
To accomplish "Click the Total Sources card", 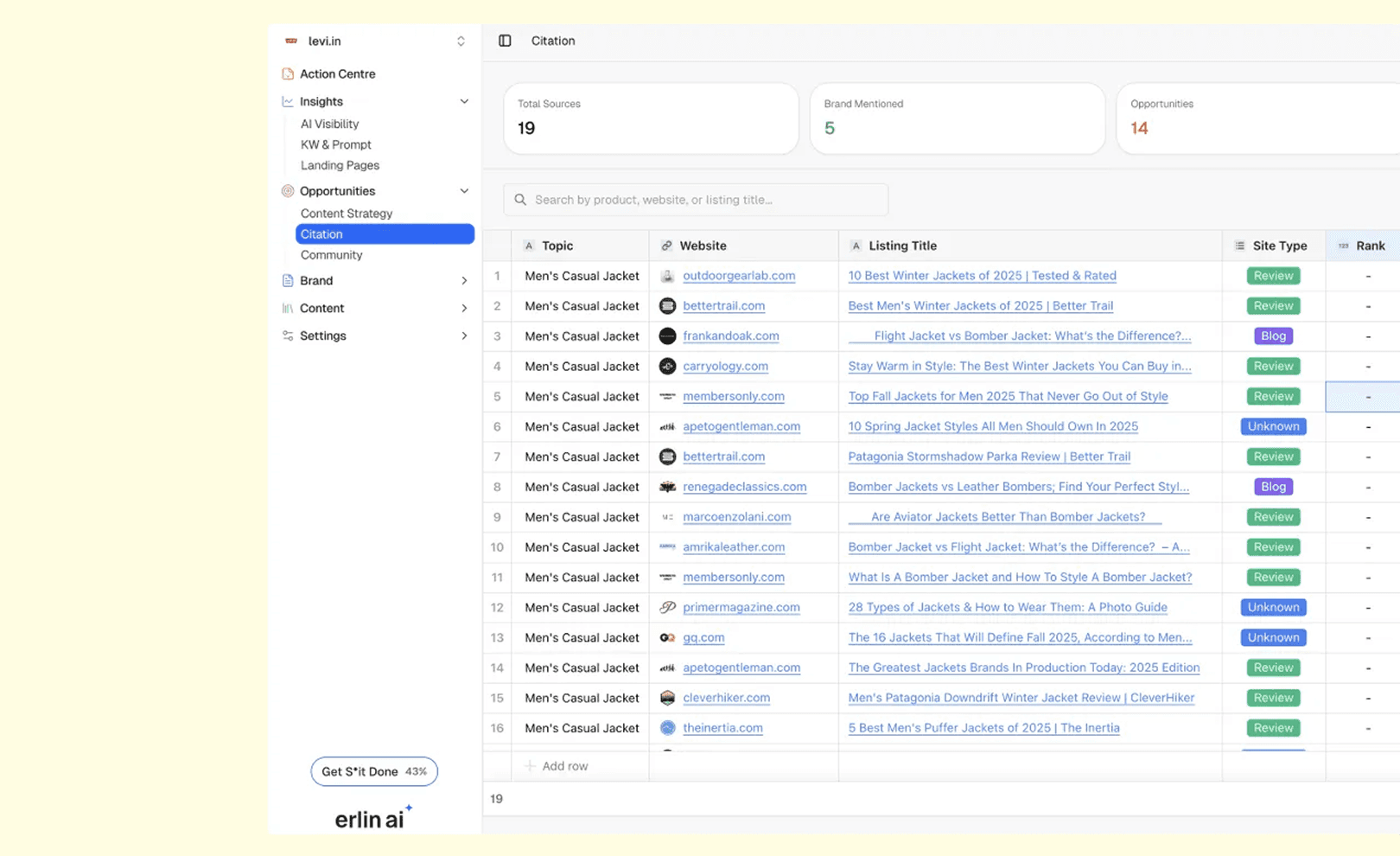I will tap(651, 118).
